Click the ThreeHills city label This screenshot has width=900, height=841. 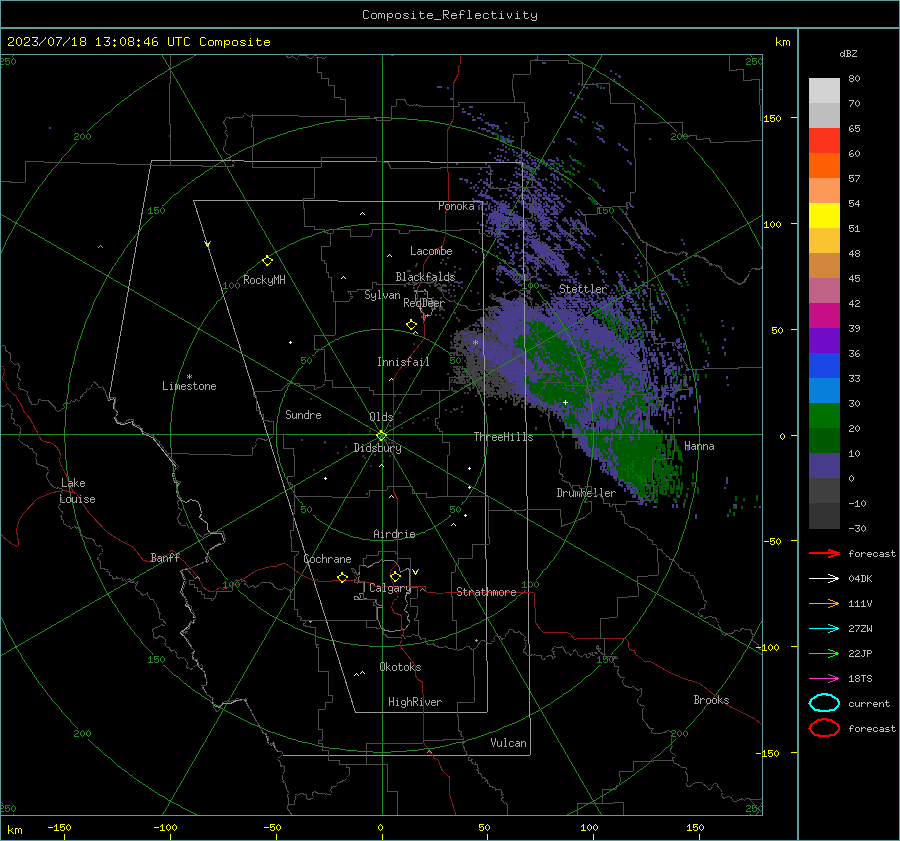(x=503, y=437)
